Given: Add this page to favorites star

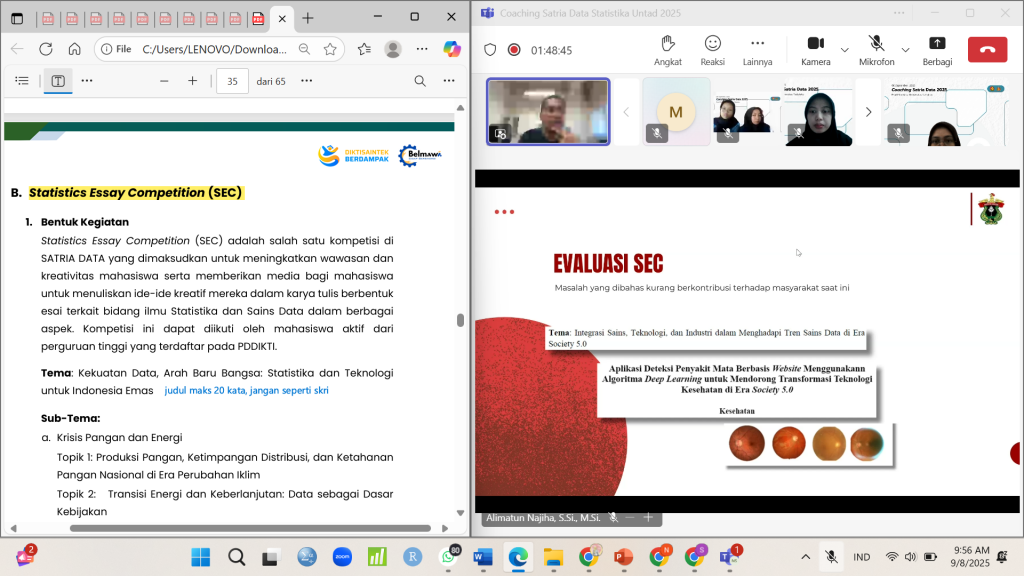Looking at the screenshot, I should click(x=330, y=49).
